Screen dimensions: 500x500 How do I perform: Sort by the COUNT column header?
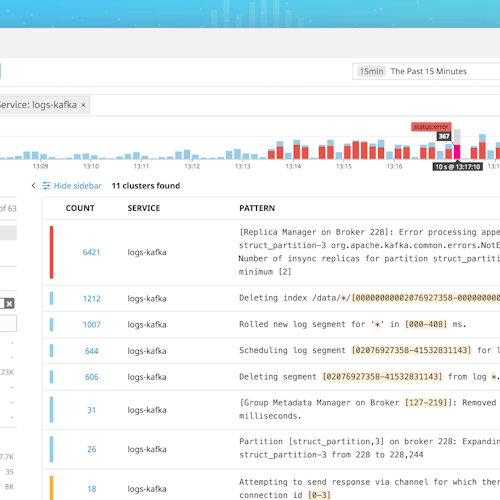point(80,208)
